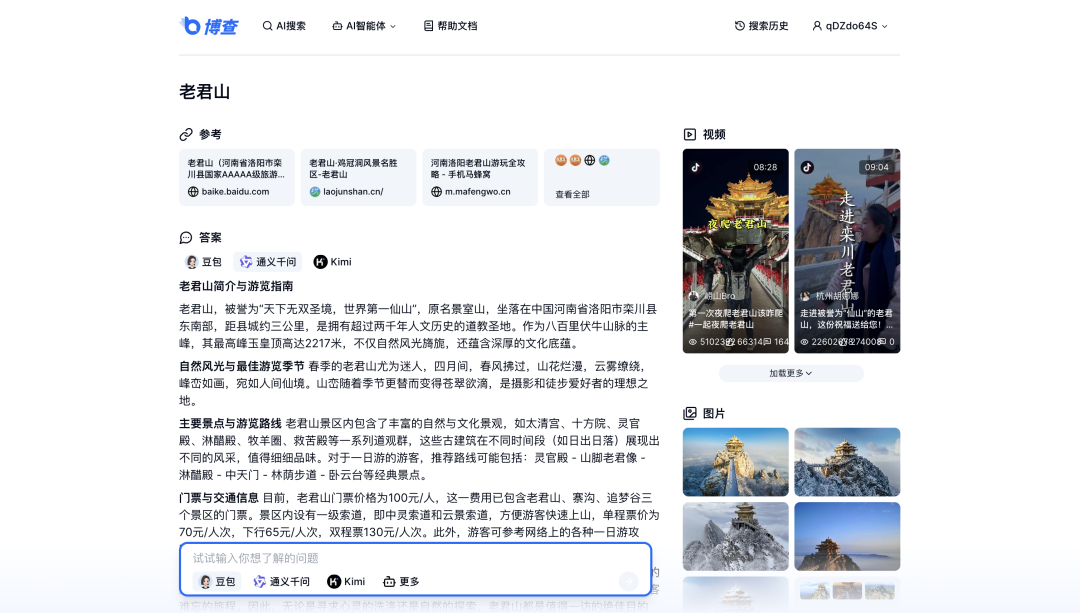Image resolution: width=1080 pixels, height=613 pixels.
Task: Open 更多 models in the input bar
Action: (x=401, y=581)
